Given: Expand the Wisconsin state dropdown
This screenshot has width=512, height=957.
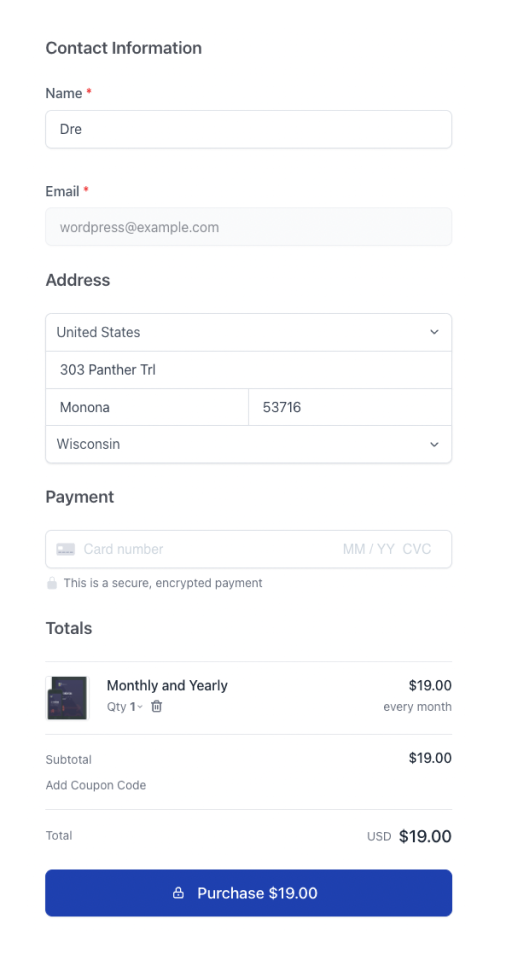Looking at the screenshot, I should (248, 444).
